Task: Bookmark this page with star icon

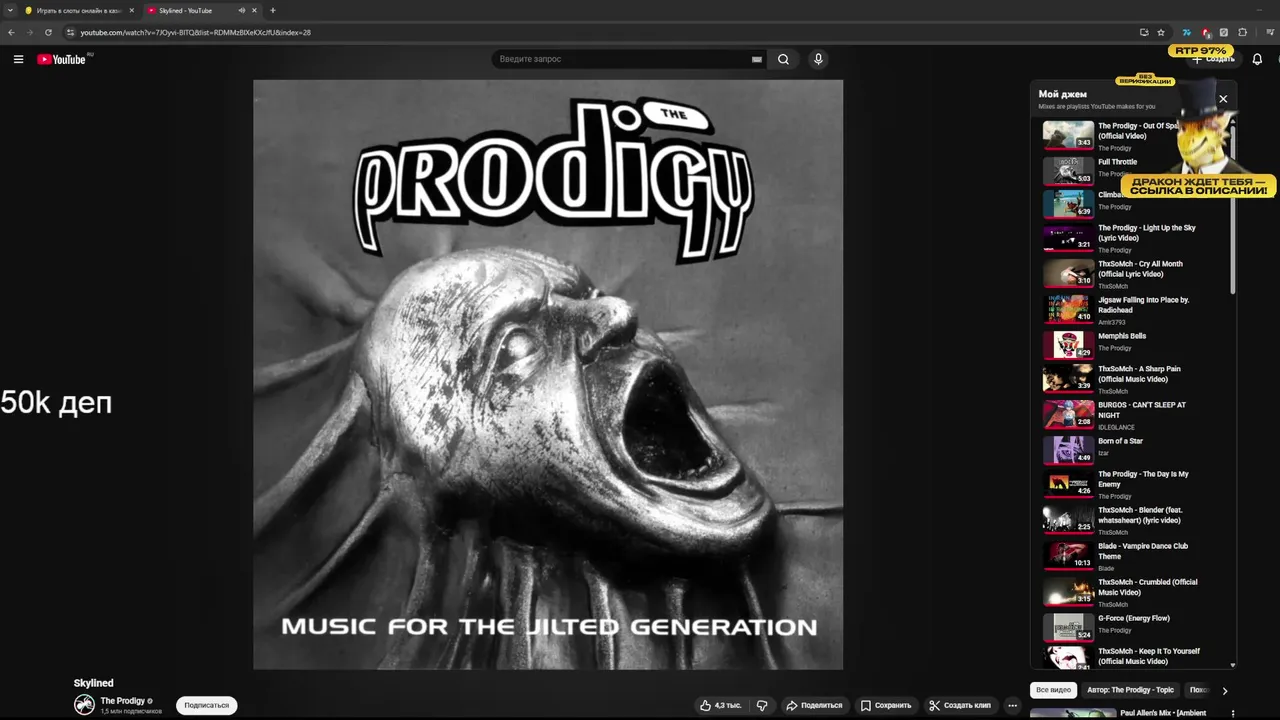Action: [x=1161, y=32]
